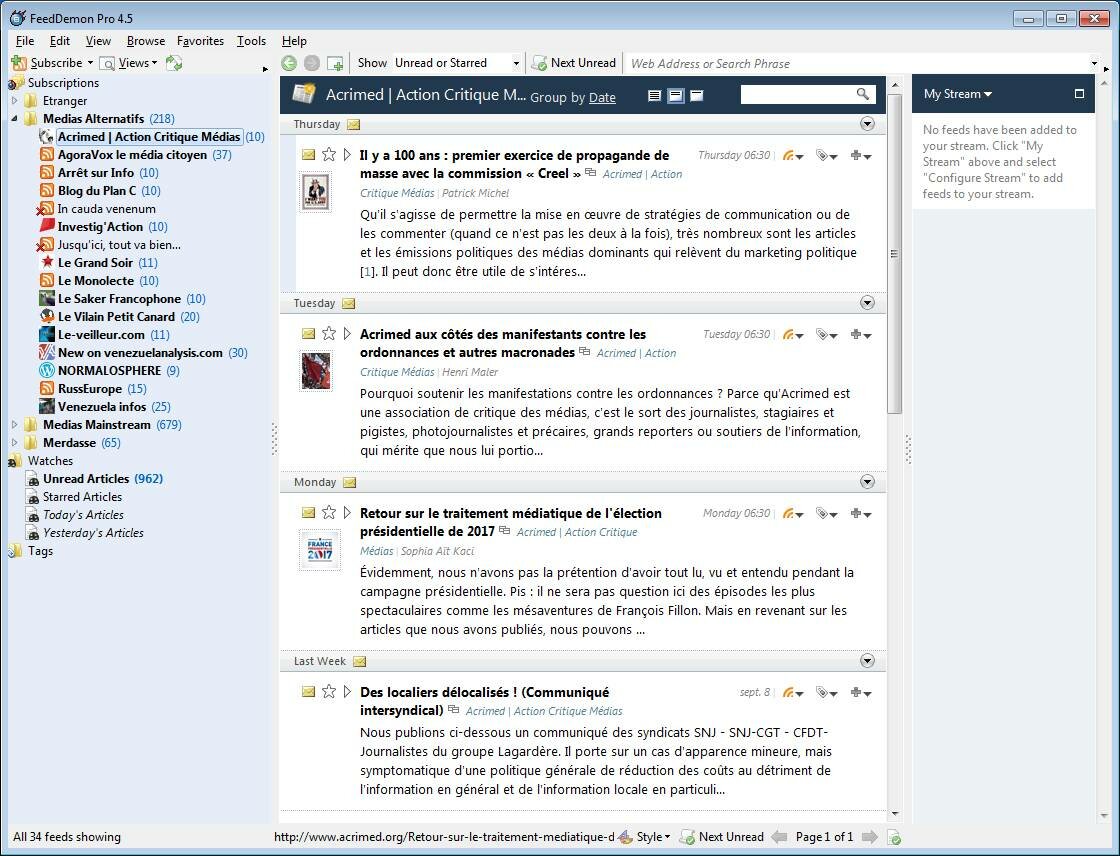1120x856 pixels.
Task: Open the Unread Articles watch
Action: 86,479
